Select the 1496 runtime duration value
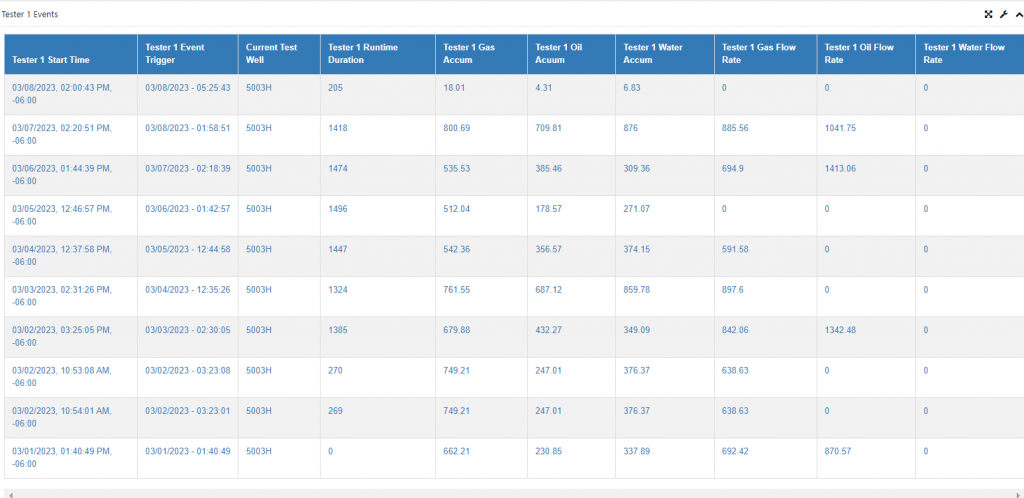Viewport: 1024px width, 498px height. [338, 209]
